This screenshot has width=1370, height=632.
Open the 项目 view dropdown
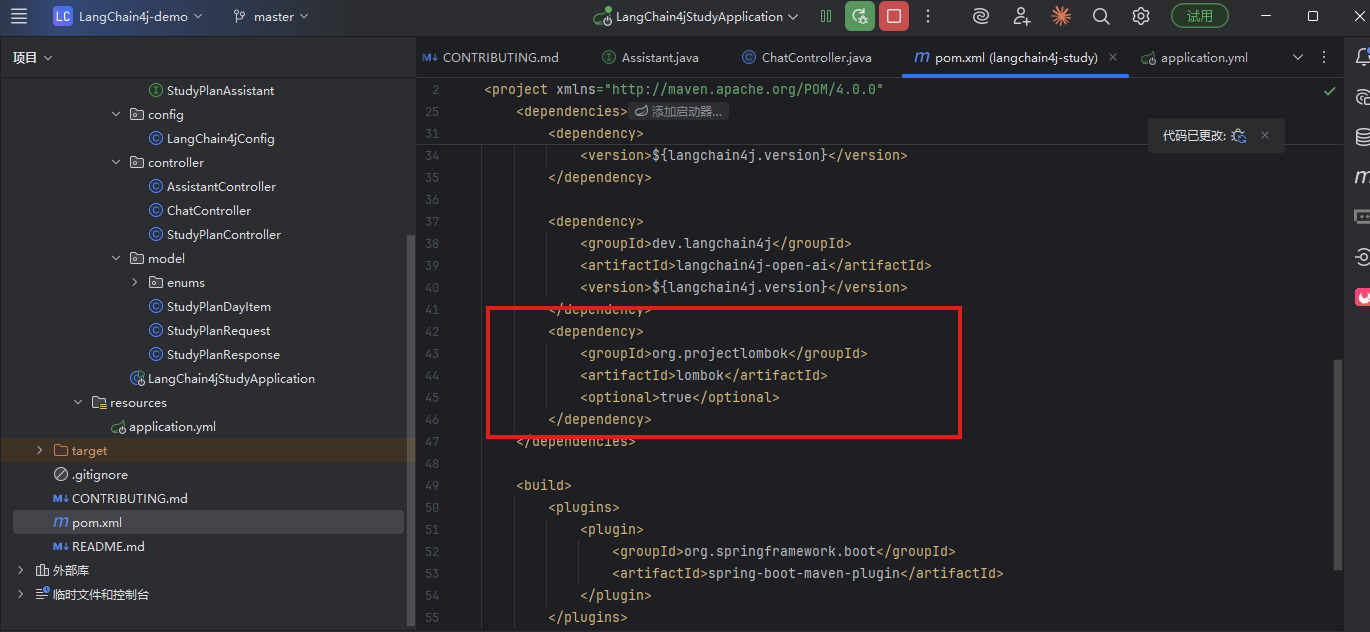click(x=32, y=58)
